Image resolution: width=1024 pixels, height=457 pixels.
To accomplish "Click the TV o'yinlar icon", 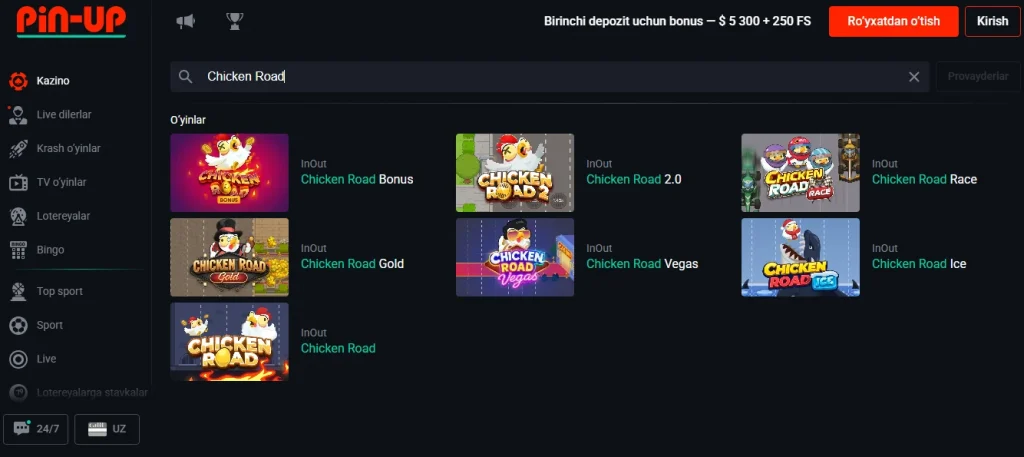I will (18, 182).
